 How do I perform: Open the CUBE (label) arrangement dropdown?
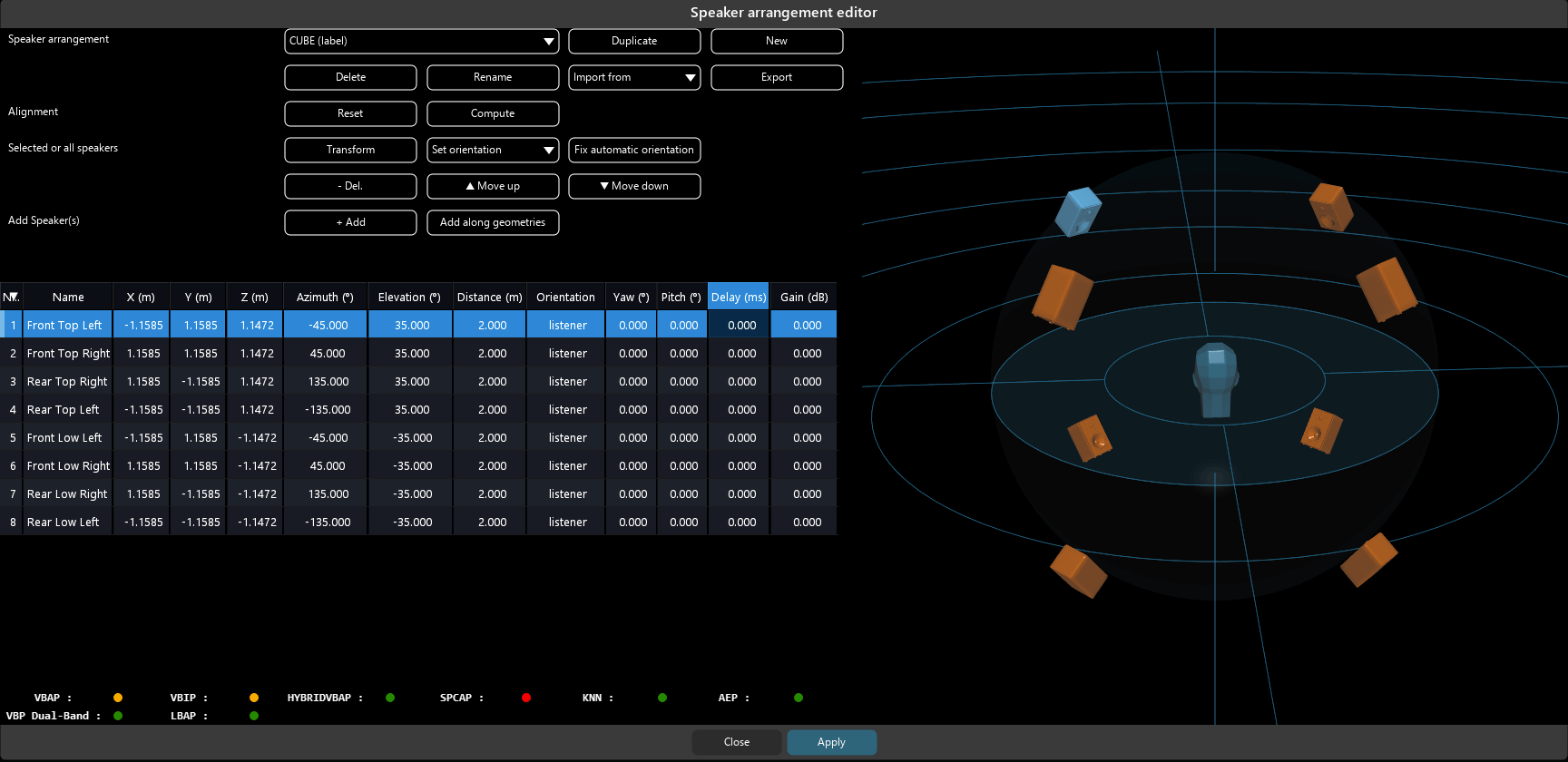[421, 42]
